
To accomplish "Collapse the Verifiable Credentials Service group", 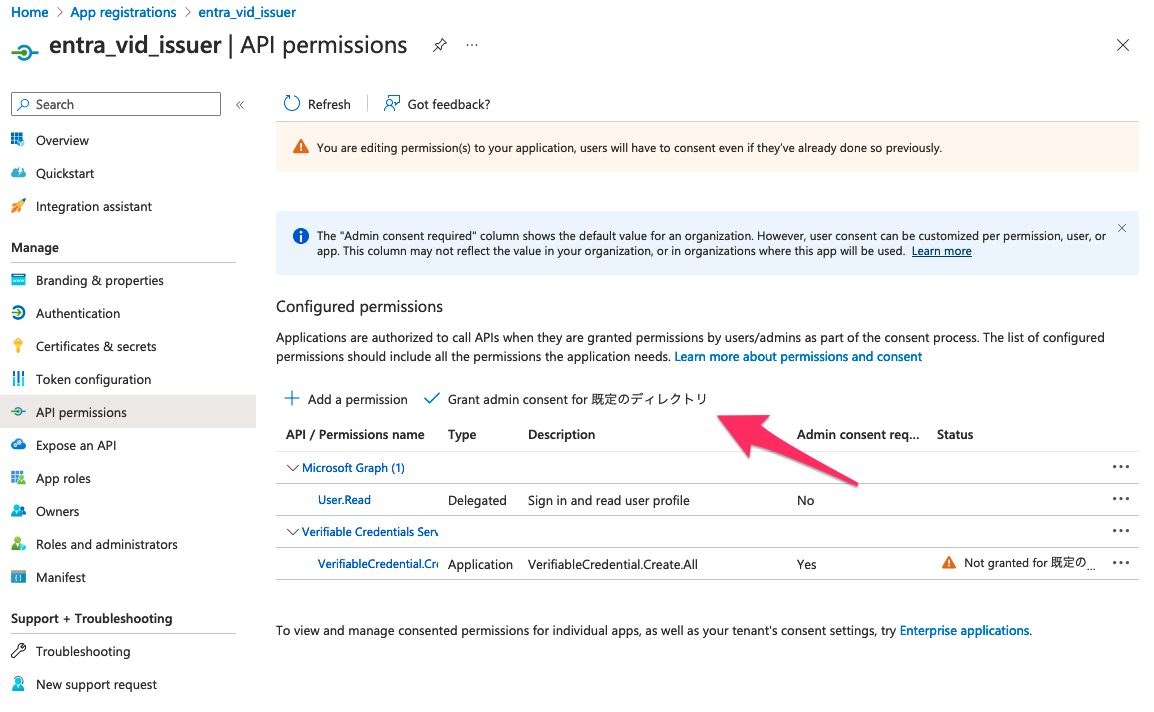I will click(293, 532).
